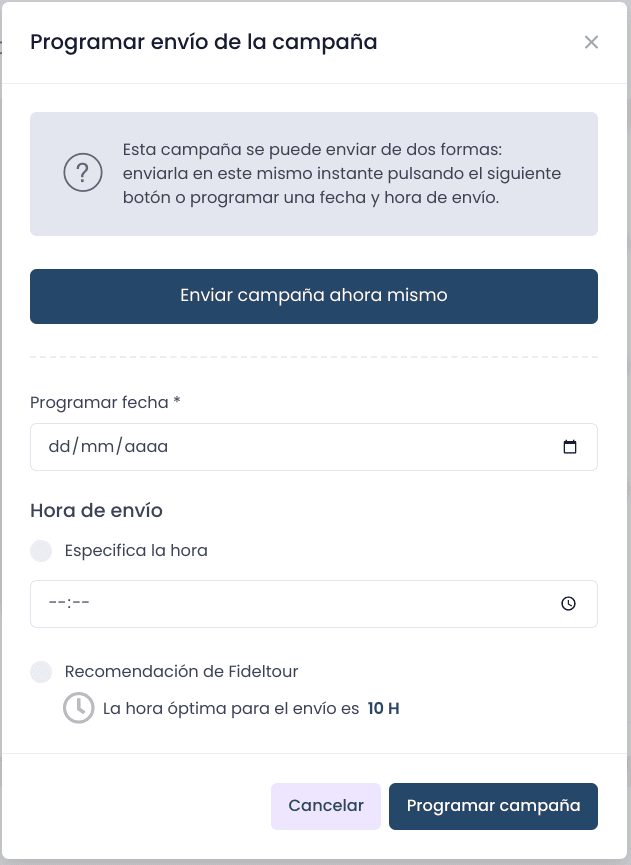Screen dimensions: 631x865
Task: Open the calendar picker icon in date field
Action: pos(570,446)
